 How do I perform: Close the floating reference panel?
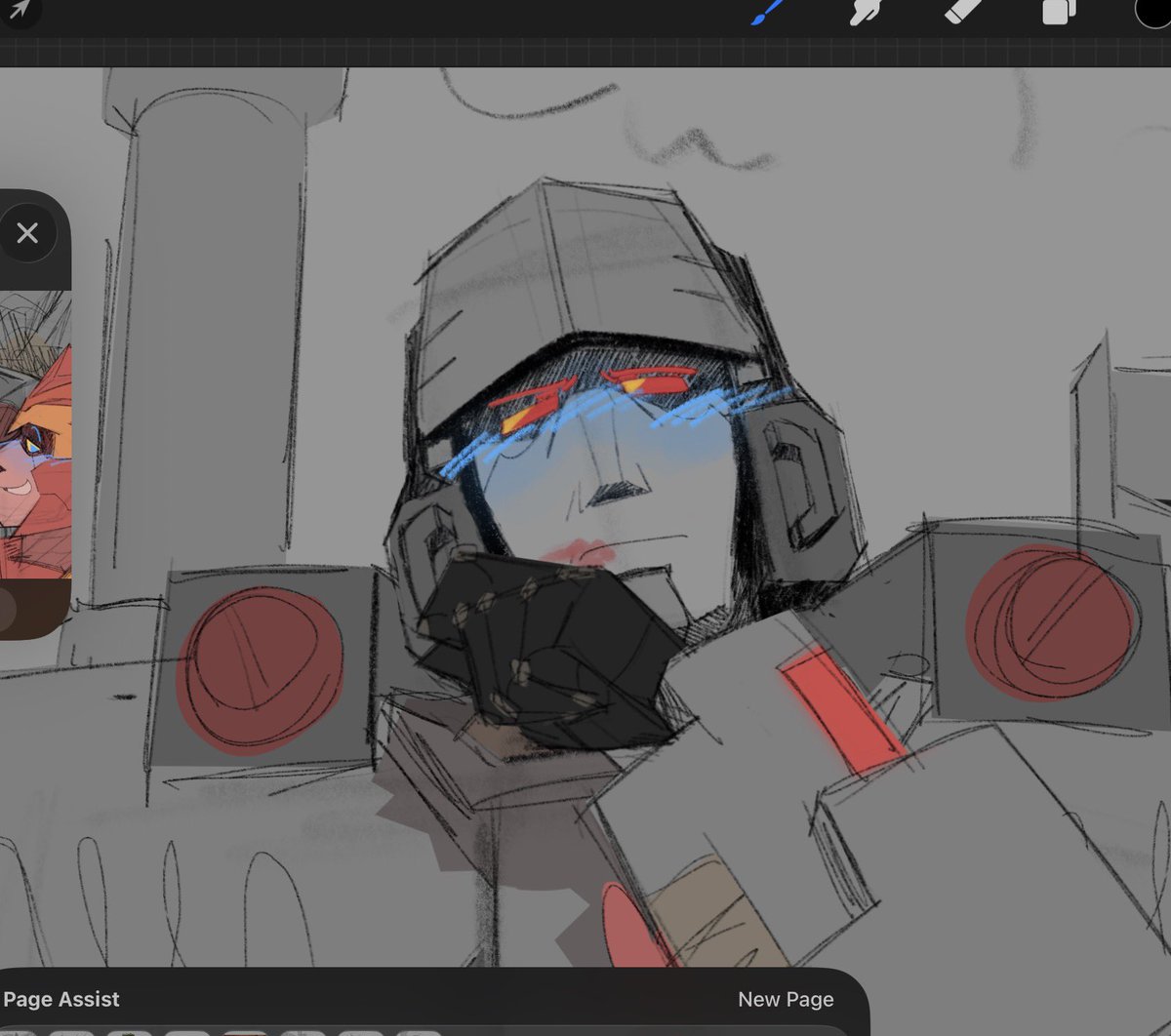(27, 233)
